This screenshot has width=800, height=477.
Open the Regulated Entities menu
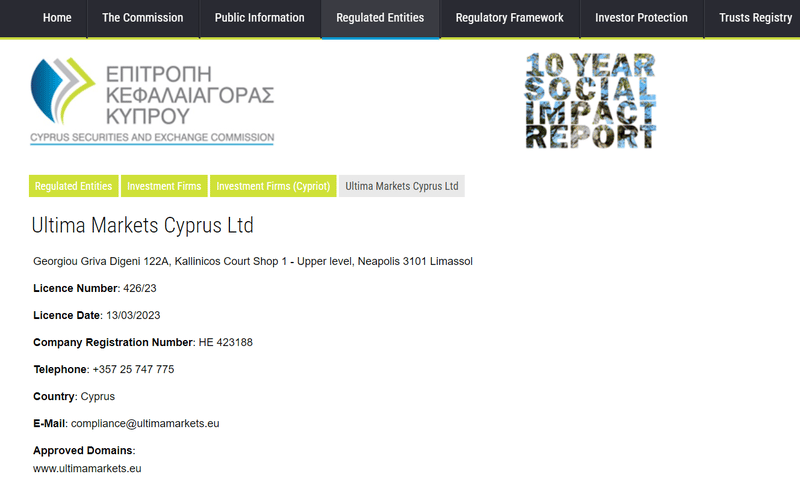380,18
